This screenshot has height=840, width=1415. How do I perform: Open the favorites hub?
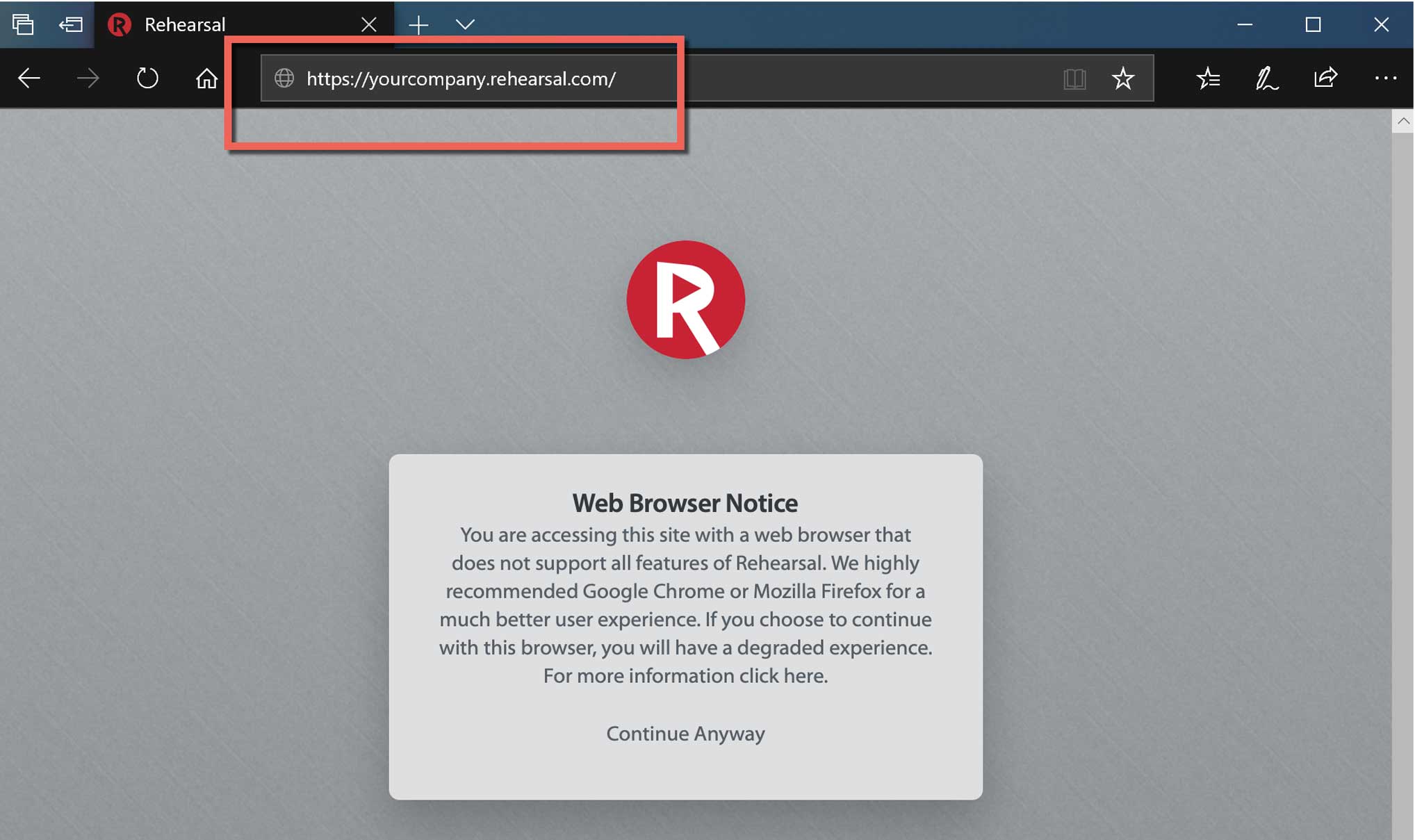[x=1209, y=78]
